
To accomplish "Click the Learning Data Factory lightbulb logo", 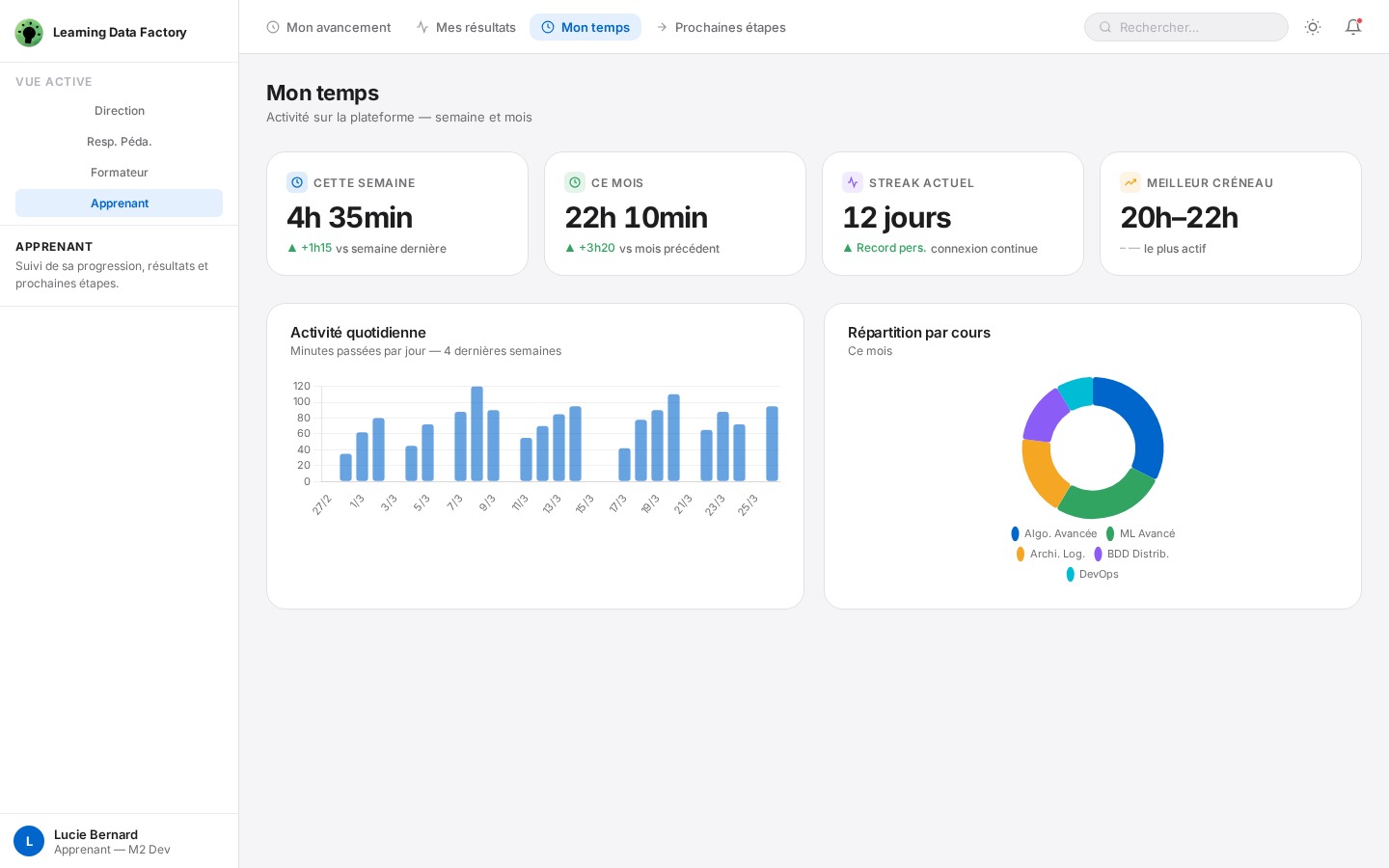I will click(29, 33).
